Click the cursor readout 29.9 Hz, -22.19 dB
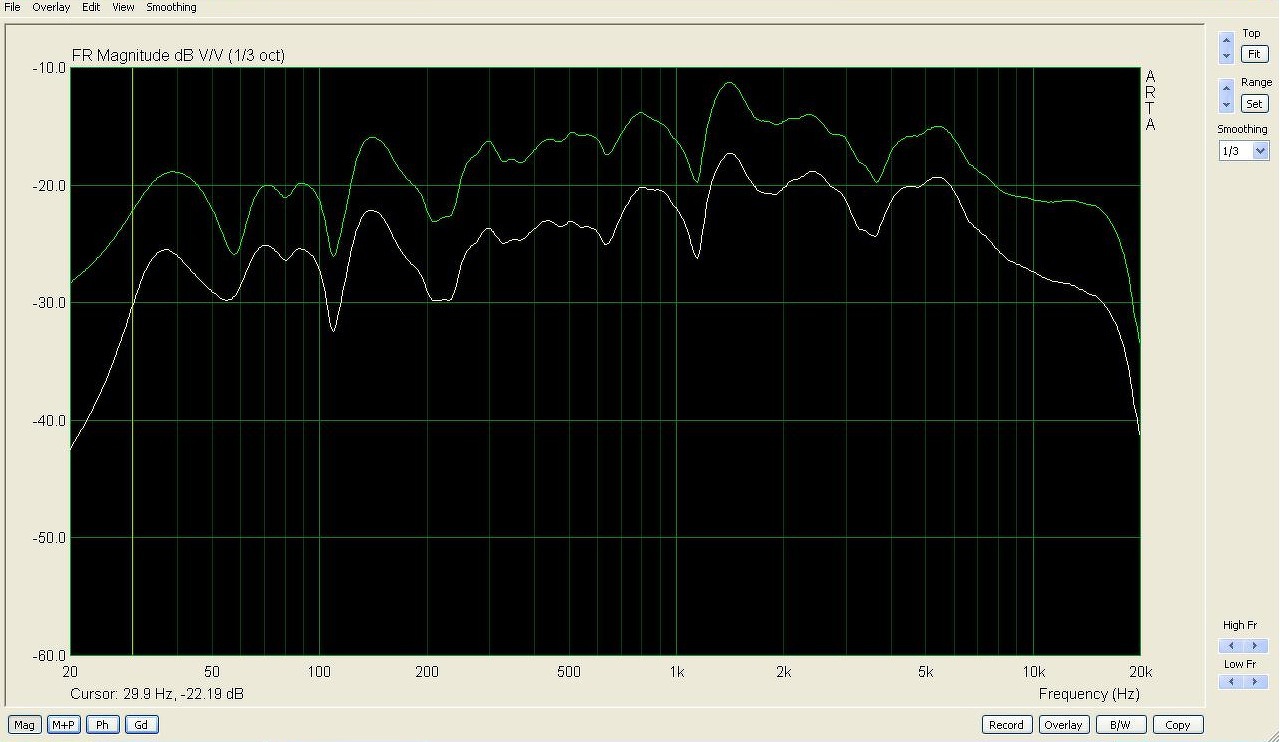1280x742 pixels. [157, 694]
